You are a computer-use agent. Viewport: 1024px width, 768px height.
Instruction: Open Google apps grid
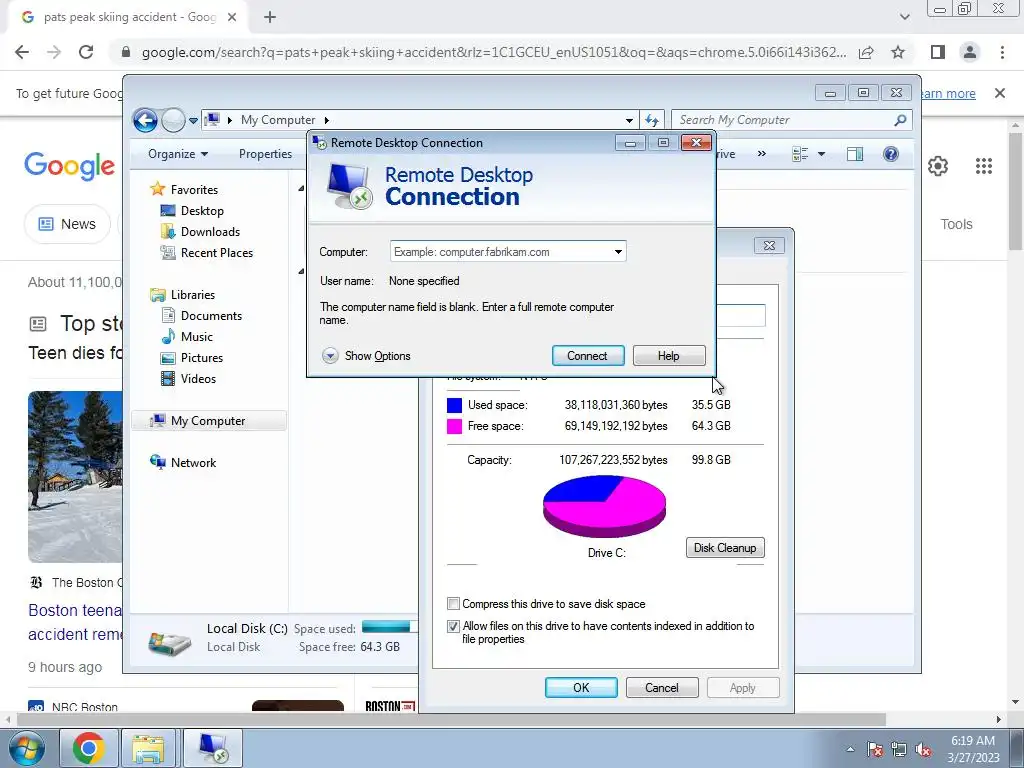coord(984,166)
